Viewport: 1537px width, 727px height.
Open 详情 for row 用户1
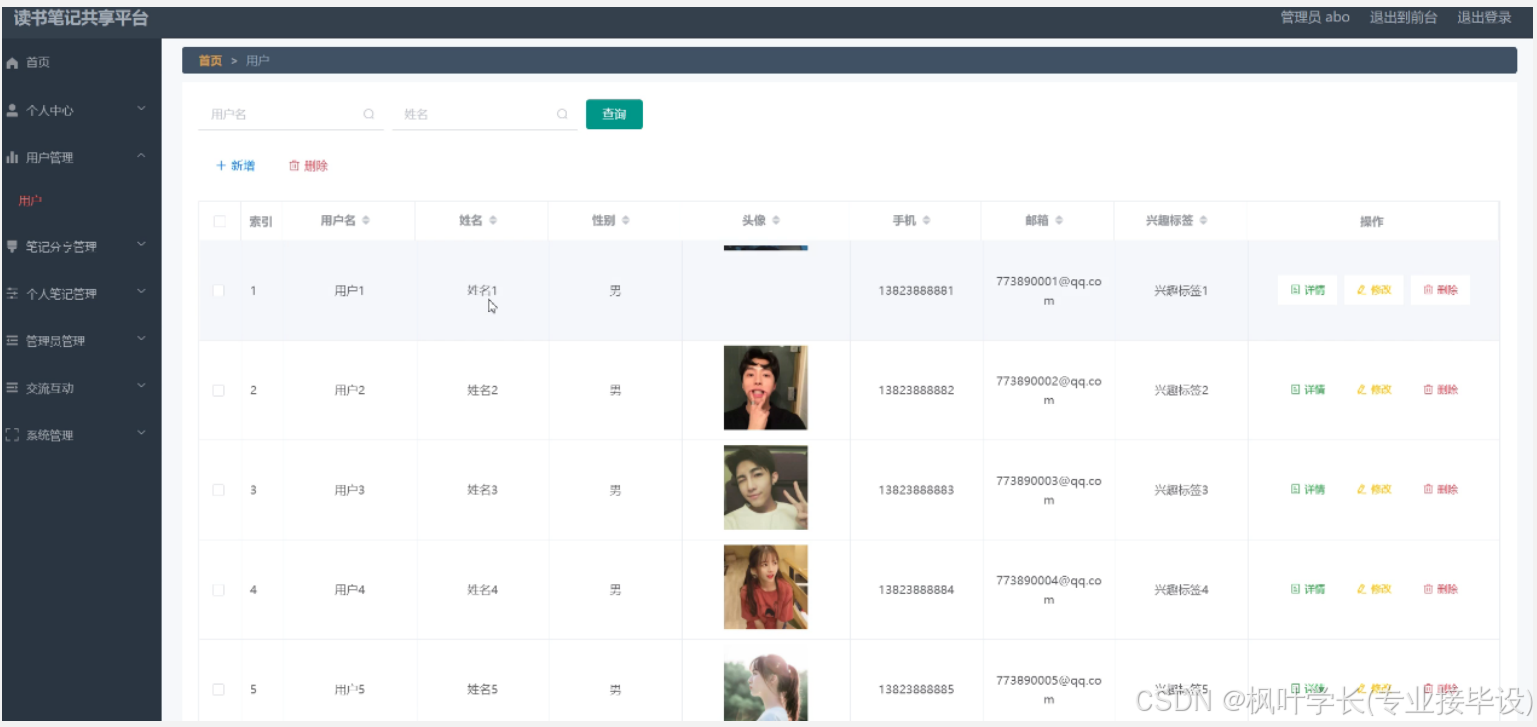(x=1308, y=291)
